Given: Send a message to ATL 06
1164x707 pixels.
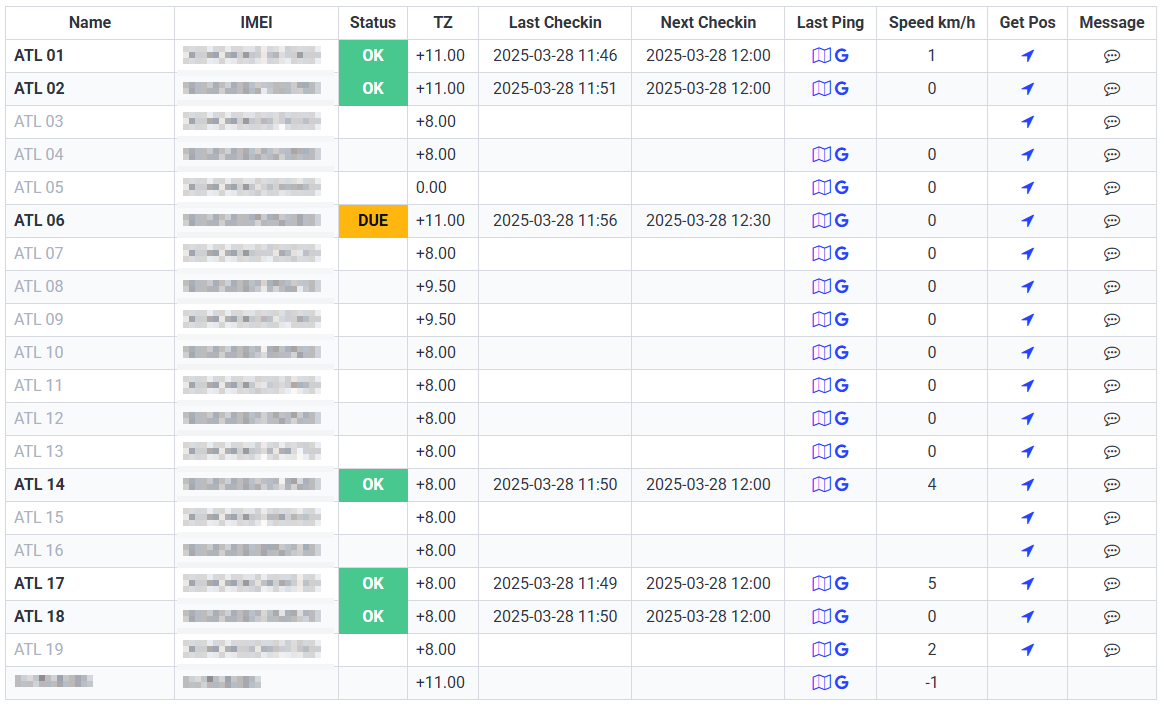Looking at the screenshot, I should tap(1112, 220).
